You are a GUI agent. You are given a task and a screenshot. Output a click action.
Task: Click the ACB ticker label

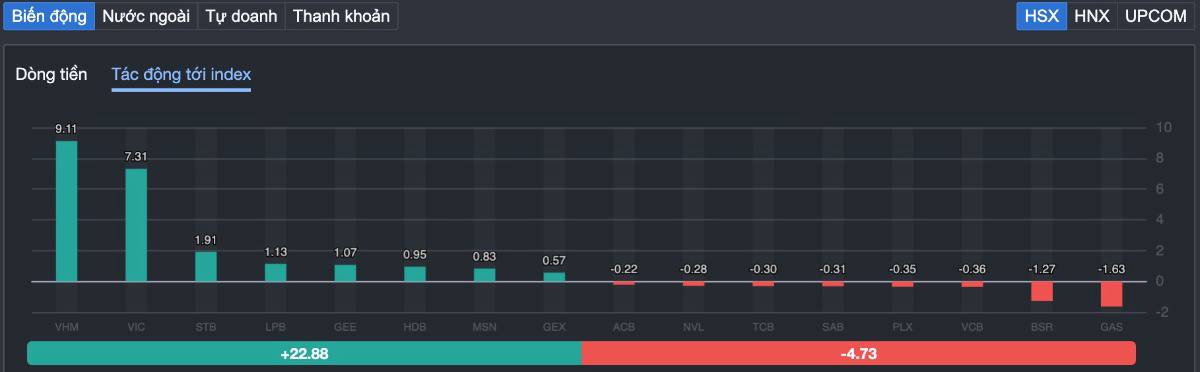624,327
